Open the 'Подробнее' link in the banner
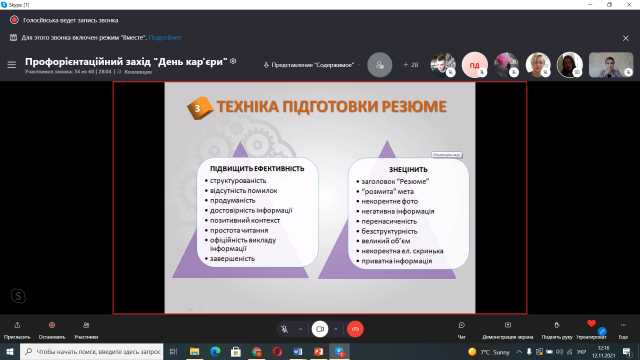This screenshot has width=640, height=360. click(x=165, y=38)
